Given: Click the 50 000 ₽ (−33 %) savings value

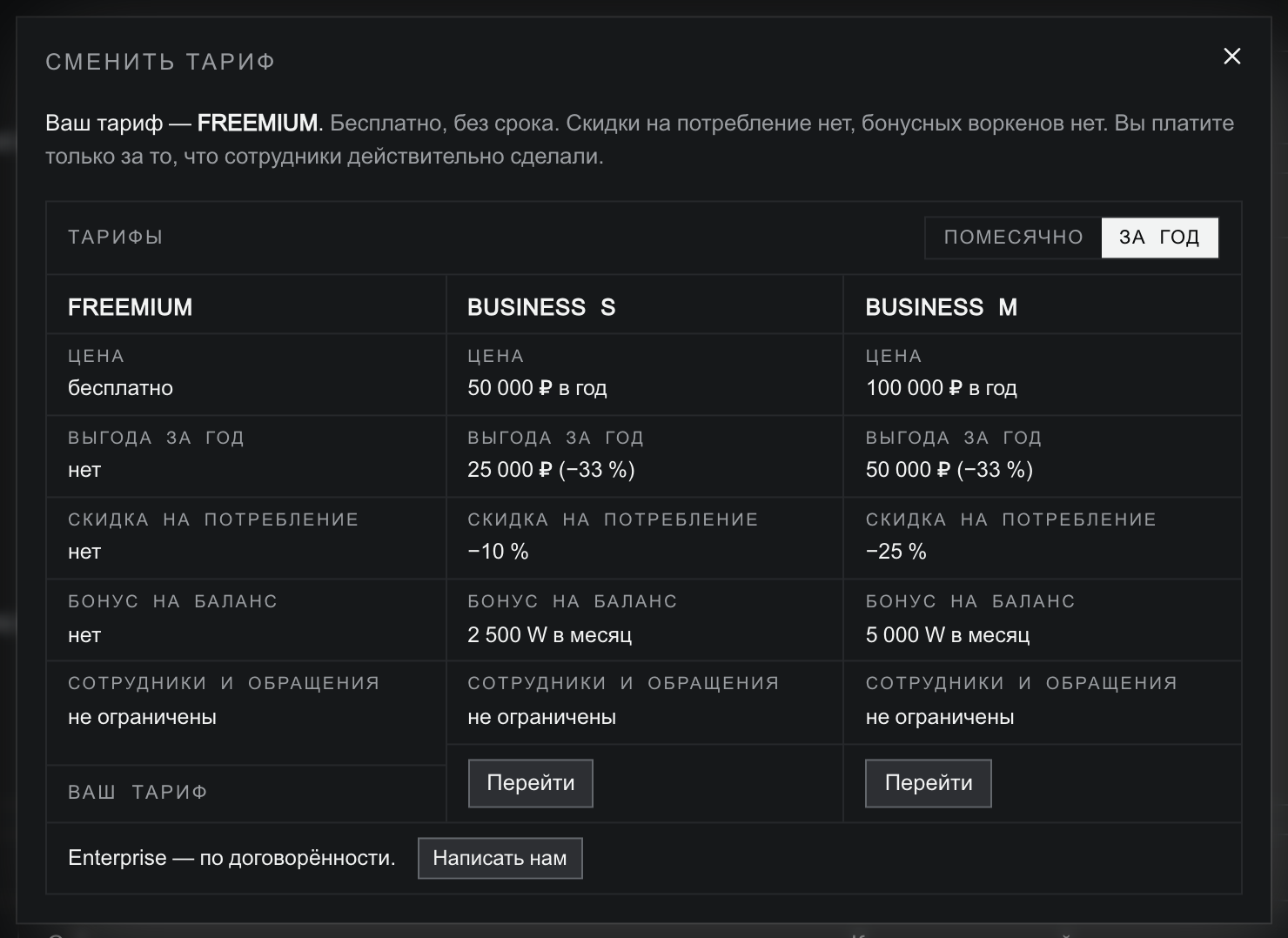Looking at the screenshot, I should [x=949, y=470].
